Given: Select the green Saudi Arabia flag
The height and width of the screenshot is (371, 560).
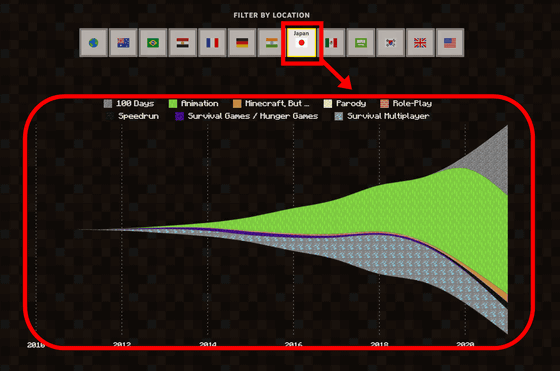Looking at the screenshot, I should tap(361, 43).
